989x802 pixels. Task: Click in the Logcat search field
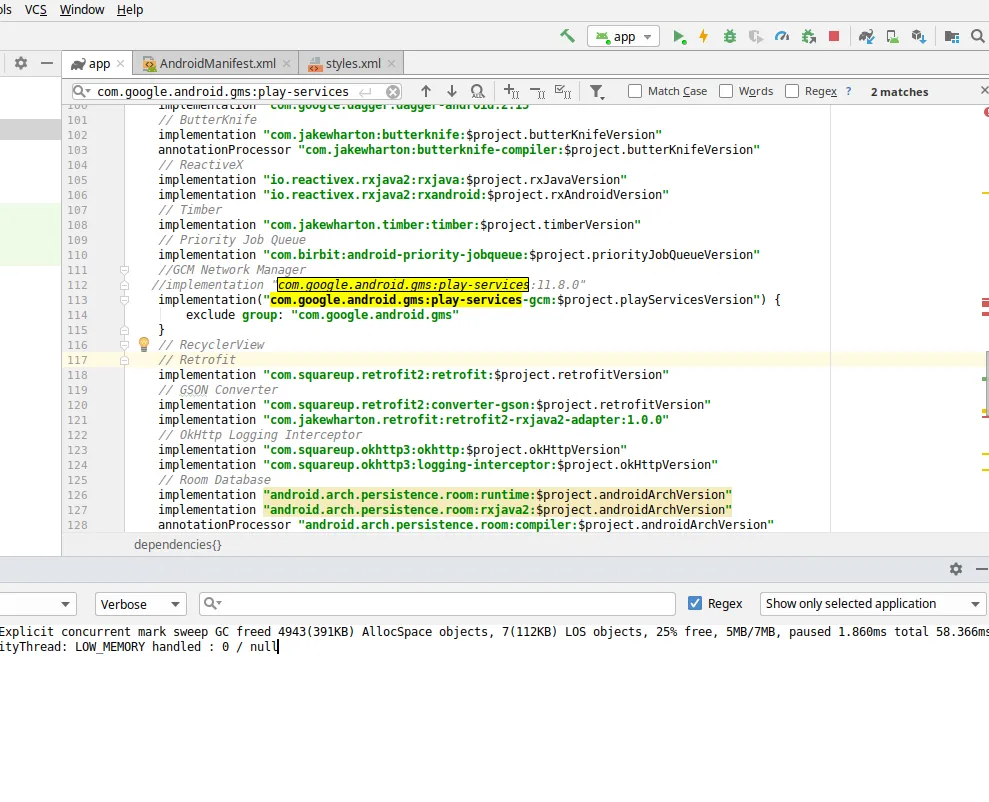click(437, 604)
